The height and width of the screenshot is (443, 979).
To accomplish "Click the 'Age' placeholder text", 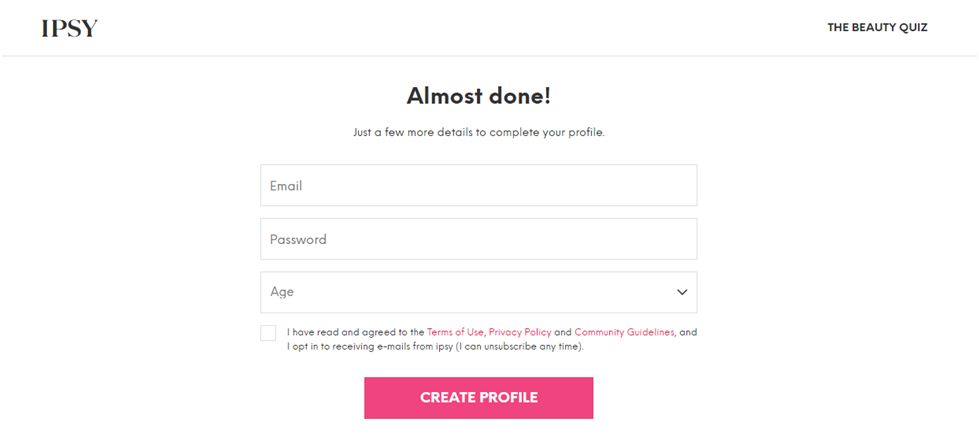I will tap(282, 292).
